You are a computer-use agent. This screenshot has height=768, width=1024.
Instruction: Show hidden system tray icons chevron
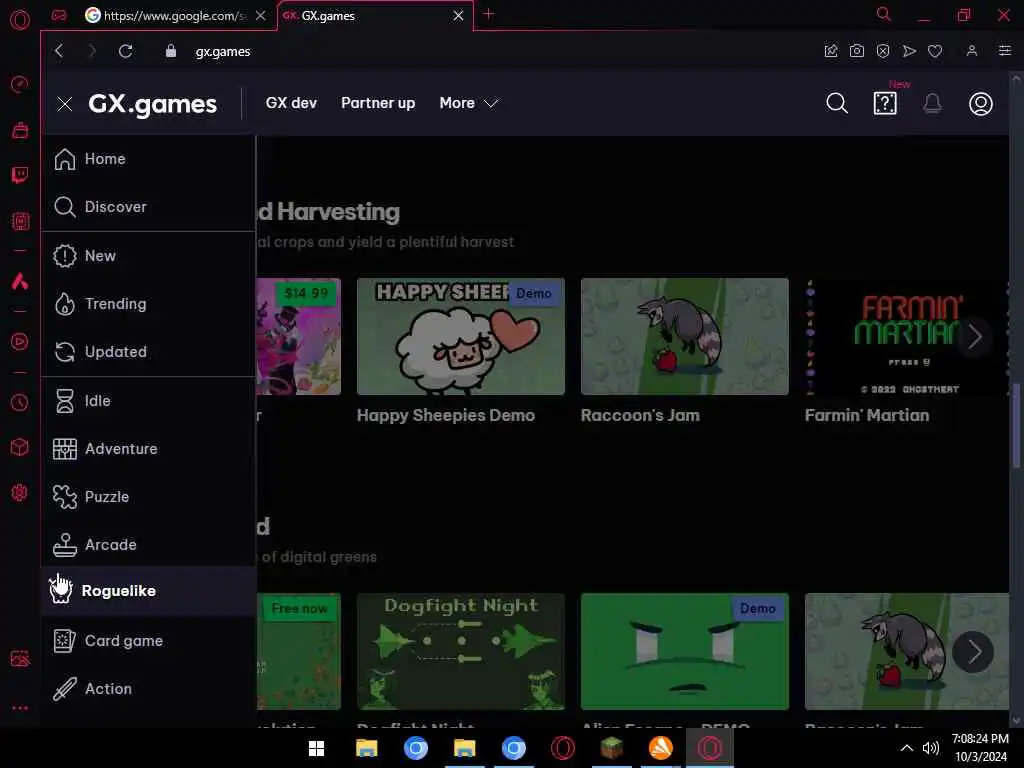tap(906, 748)
